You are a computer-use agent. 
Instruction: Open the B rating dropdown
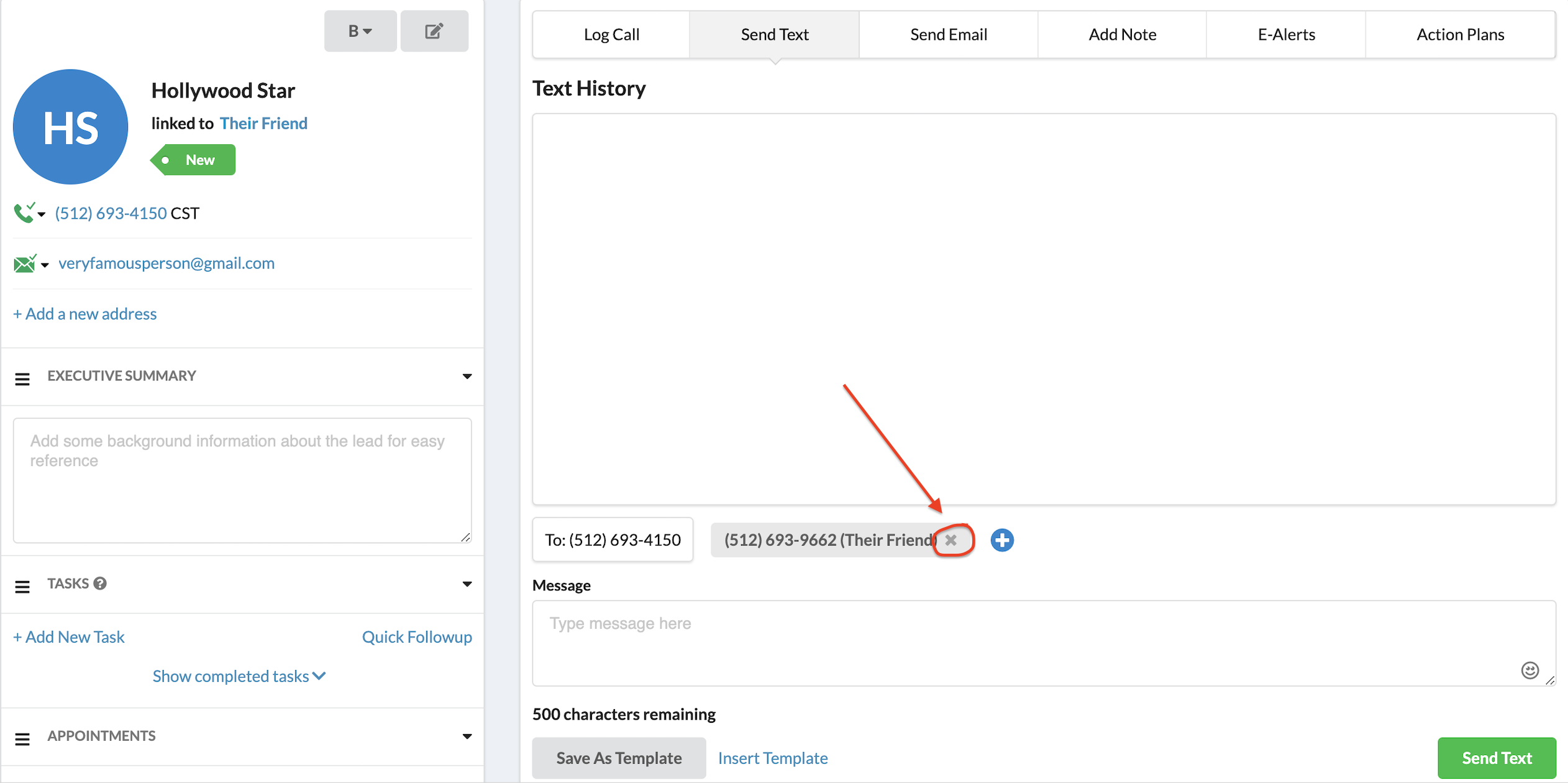click(360, 31)
